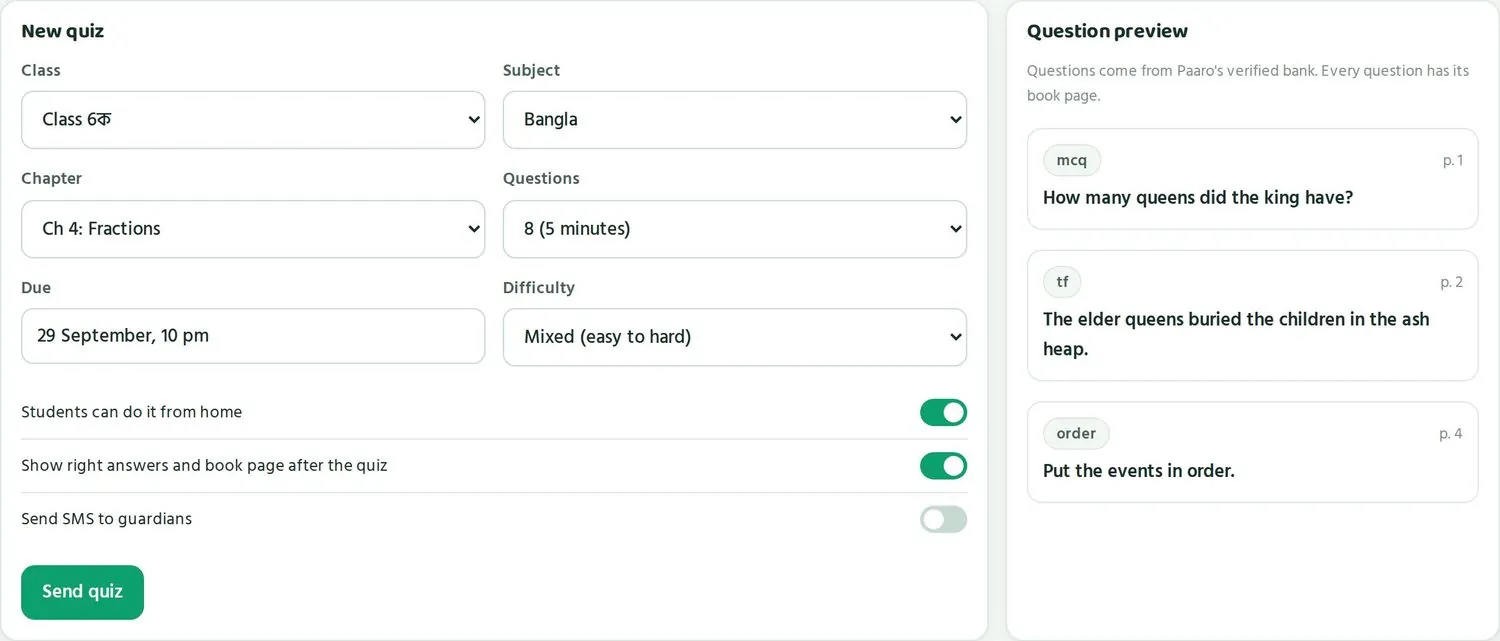Image resolution: width=1500 pixels, height=641 pixels.
Task: Click the Students can do it from home label
Action: pos(131,412)
